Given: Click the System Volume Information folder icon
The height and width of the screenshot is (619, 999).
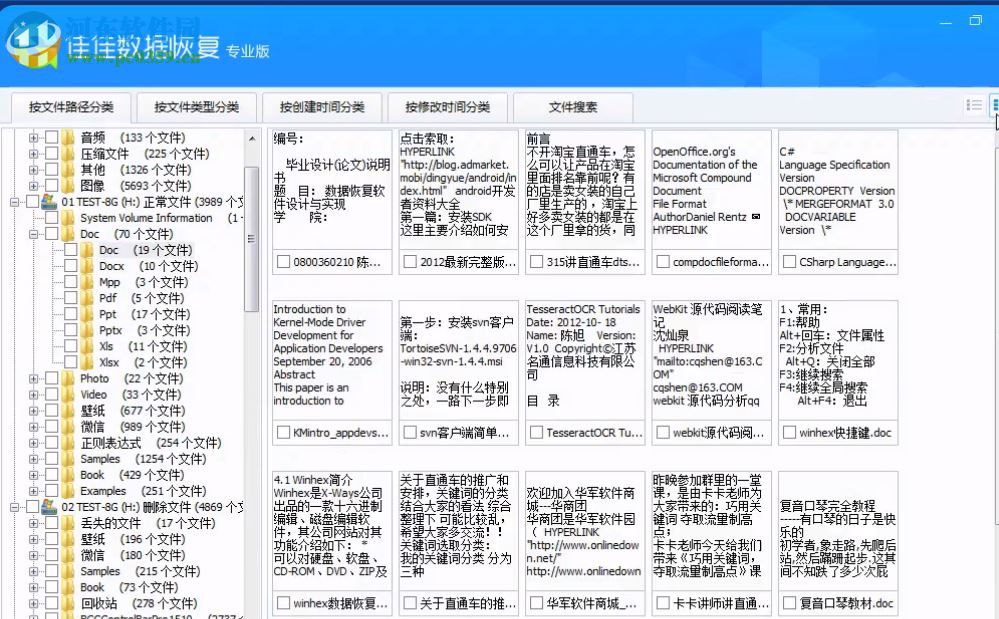Looking at the screenshot, I should coord(68,218).
